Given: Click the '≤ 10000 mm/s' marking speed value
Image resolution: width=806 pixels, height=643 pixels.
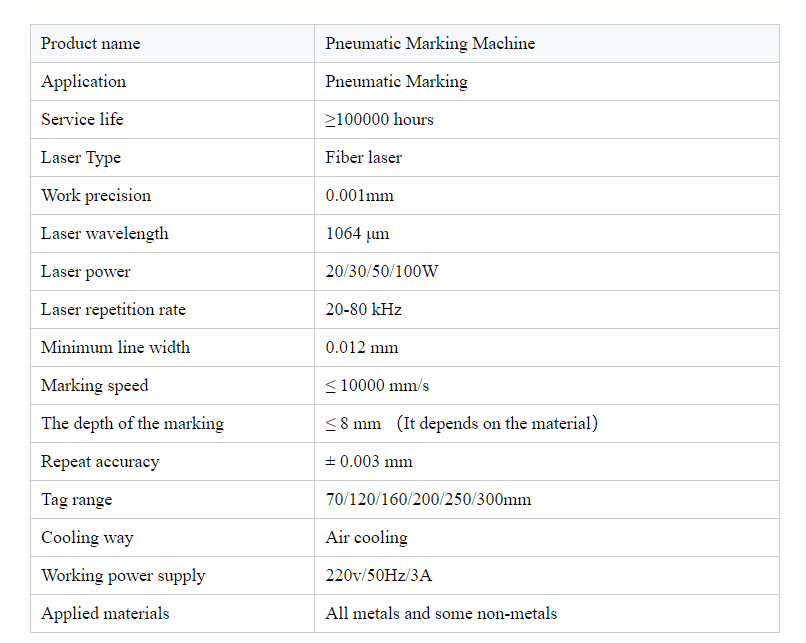Looking at the screenshot, I should pyautogui.click(x=377, y=385).
